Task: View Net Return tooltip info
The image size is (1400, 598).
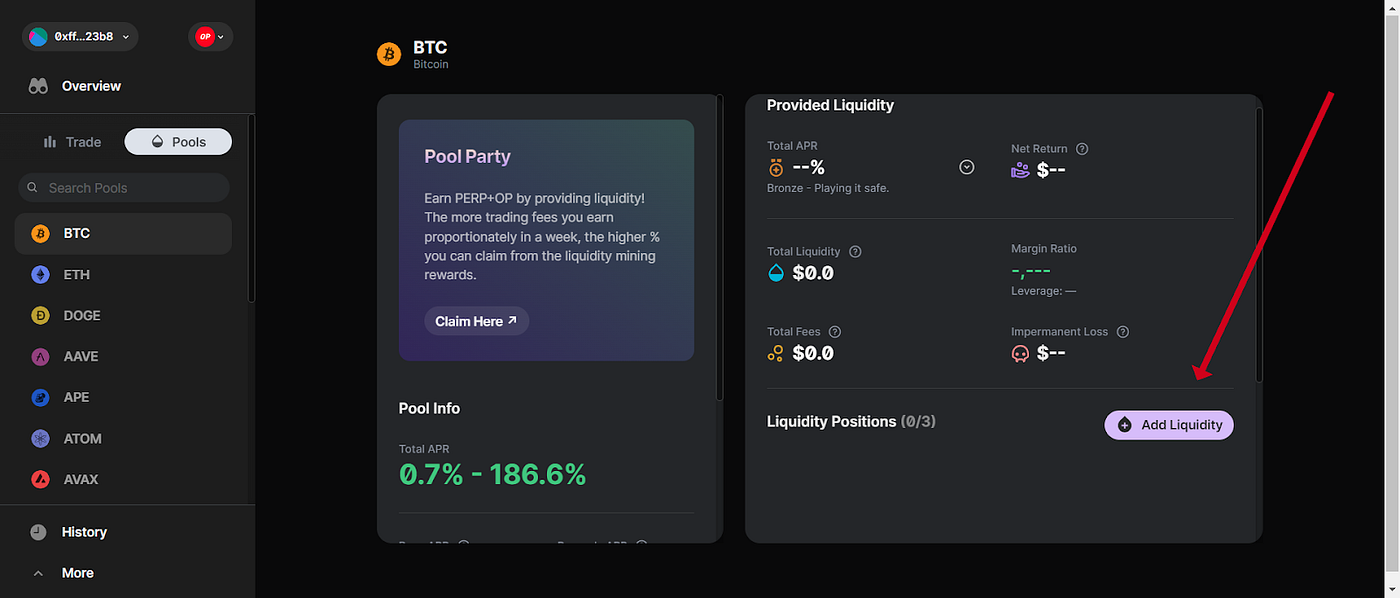Action: click(x=1082, y=148)
